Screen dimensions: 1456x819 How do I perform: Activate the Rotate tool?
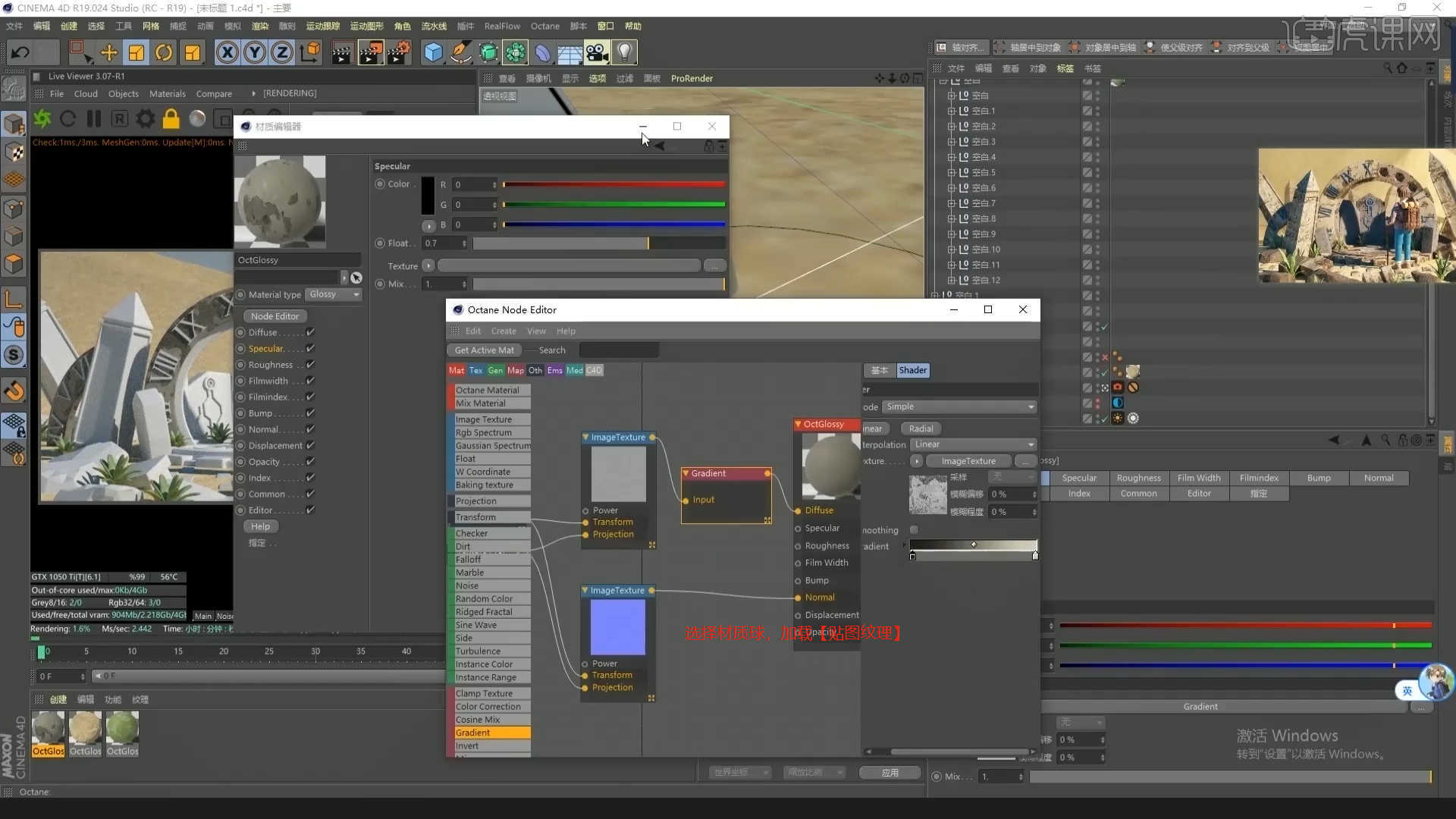[164, 52]
